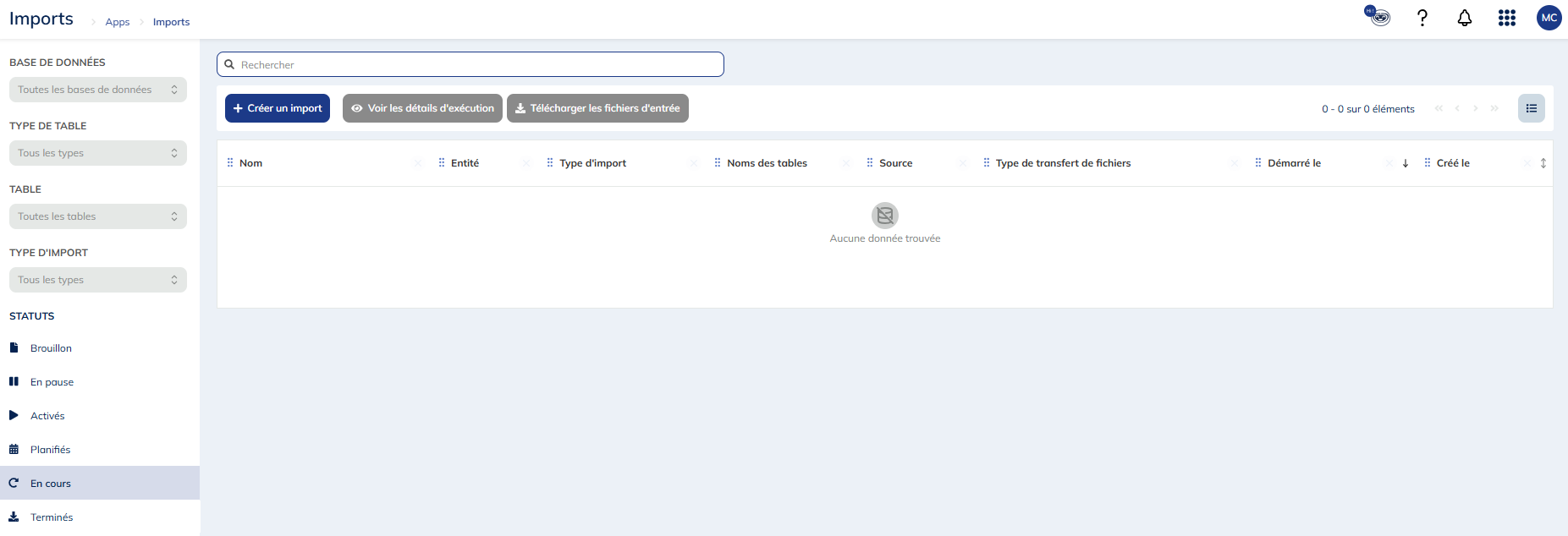Filter imports by En pause status
Viewport: 1568px width, 536px height.
click(52, 382)
